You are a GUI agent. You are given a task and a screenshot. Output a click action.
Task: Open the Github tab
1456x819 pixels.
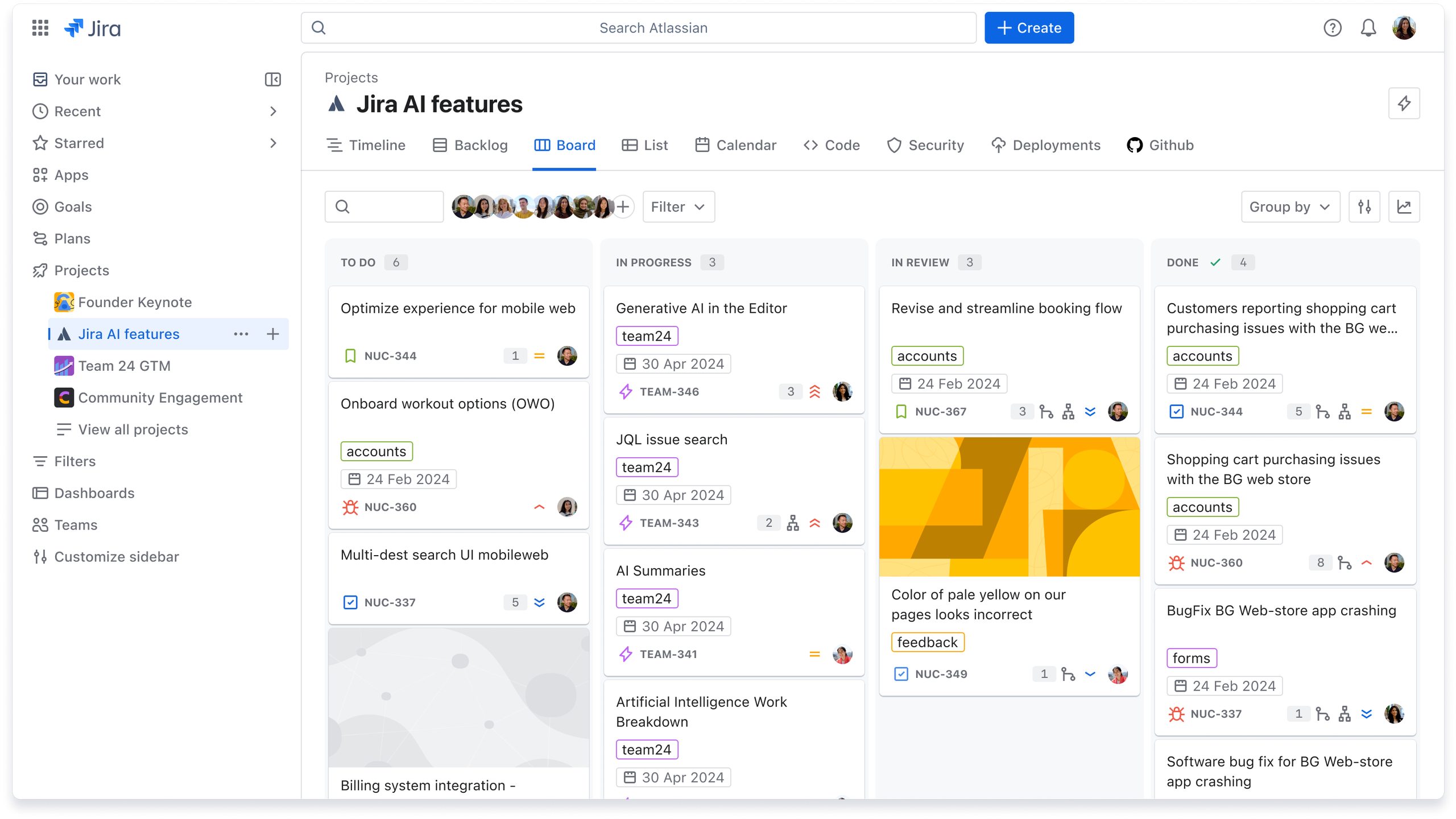(1160, 145)
